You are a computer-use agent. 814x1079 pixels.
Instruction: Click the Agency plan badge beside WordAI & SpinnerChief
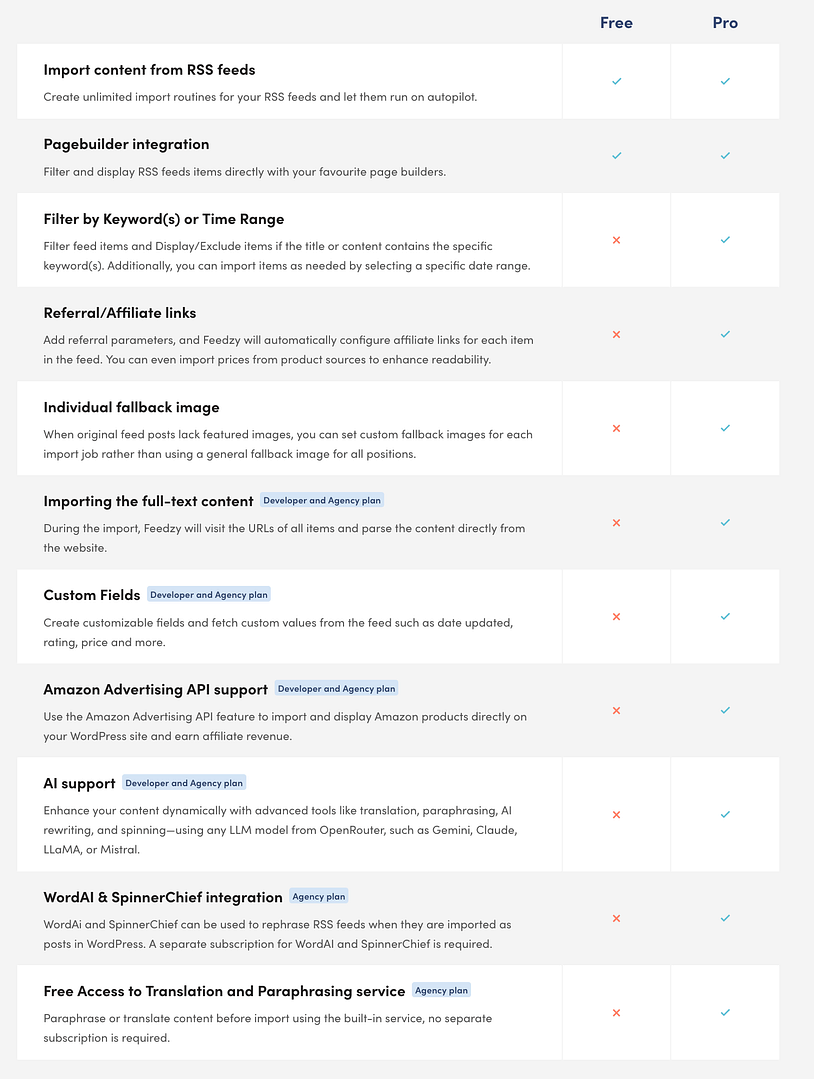pyautogui.click(x=319, y=896)
